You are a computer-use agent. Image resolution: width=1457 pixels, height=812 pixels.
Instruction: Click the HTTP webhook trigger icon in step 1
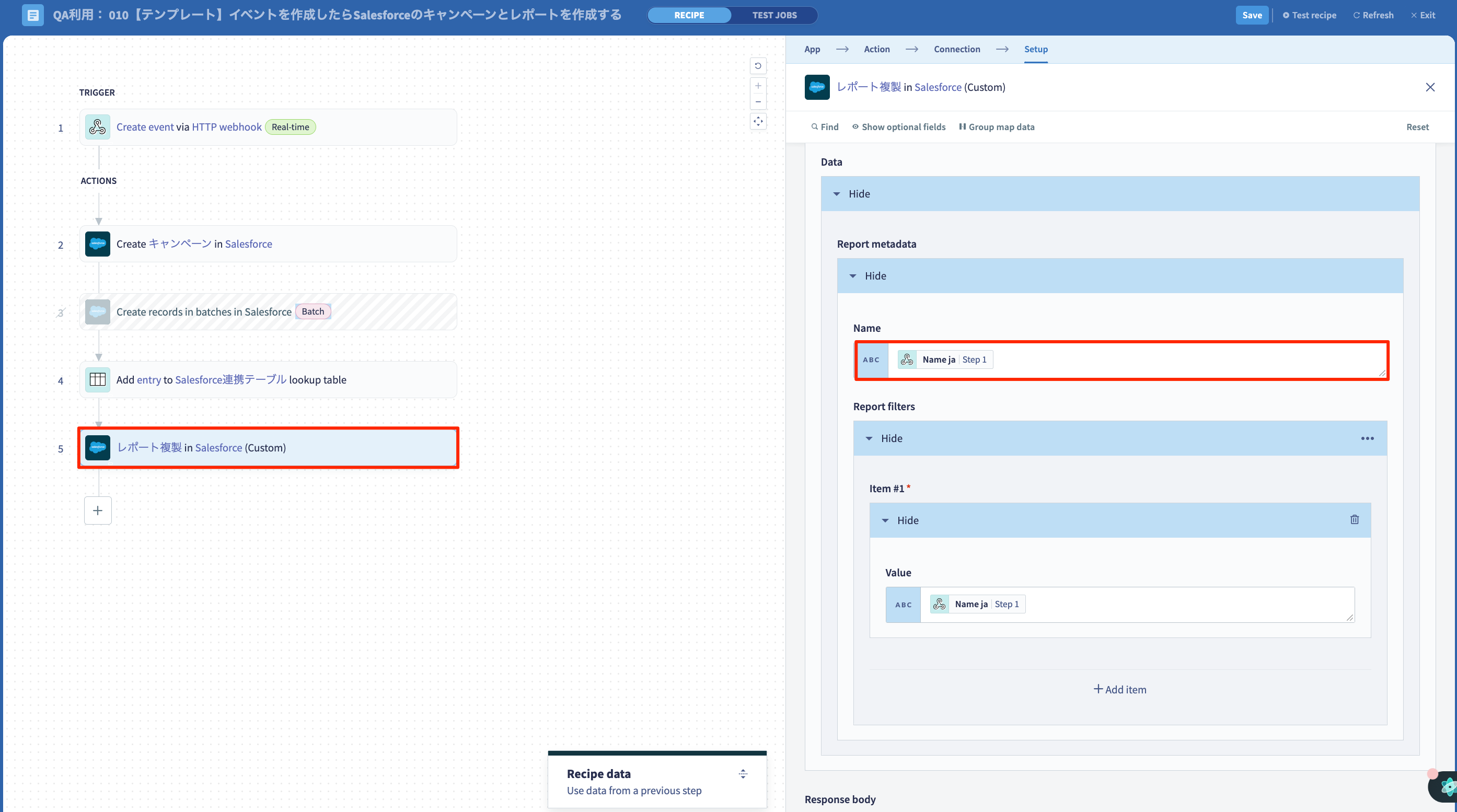pos(97,126)
